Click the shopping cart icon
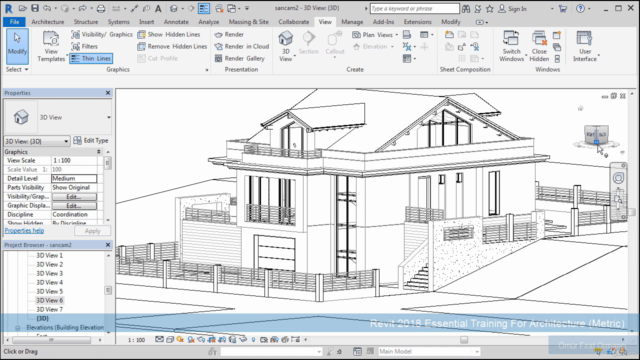The height and width of the screenshot is (360, 640). click(563, 9)
